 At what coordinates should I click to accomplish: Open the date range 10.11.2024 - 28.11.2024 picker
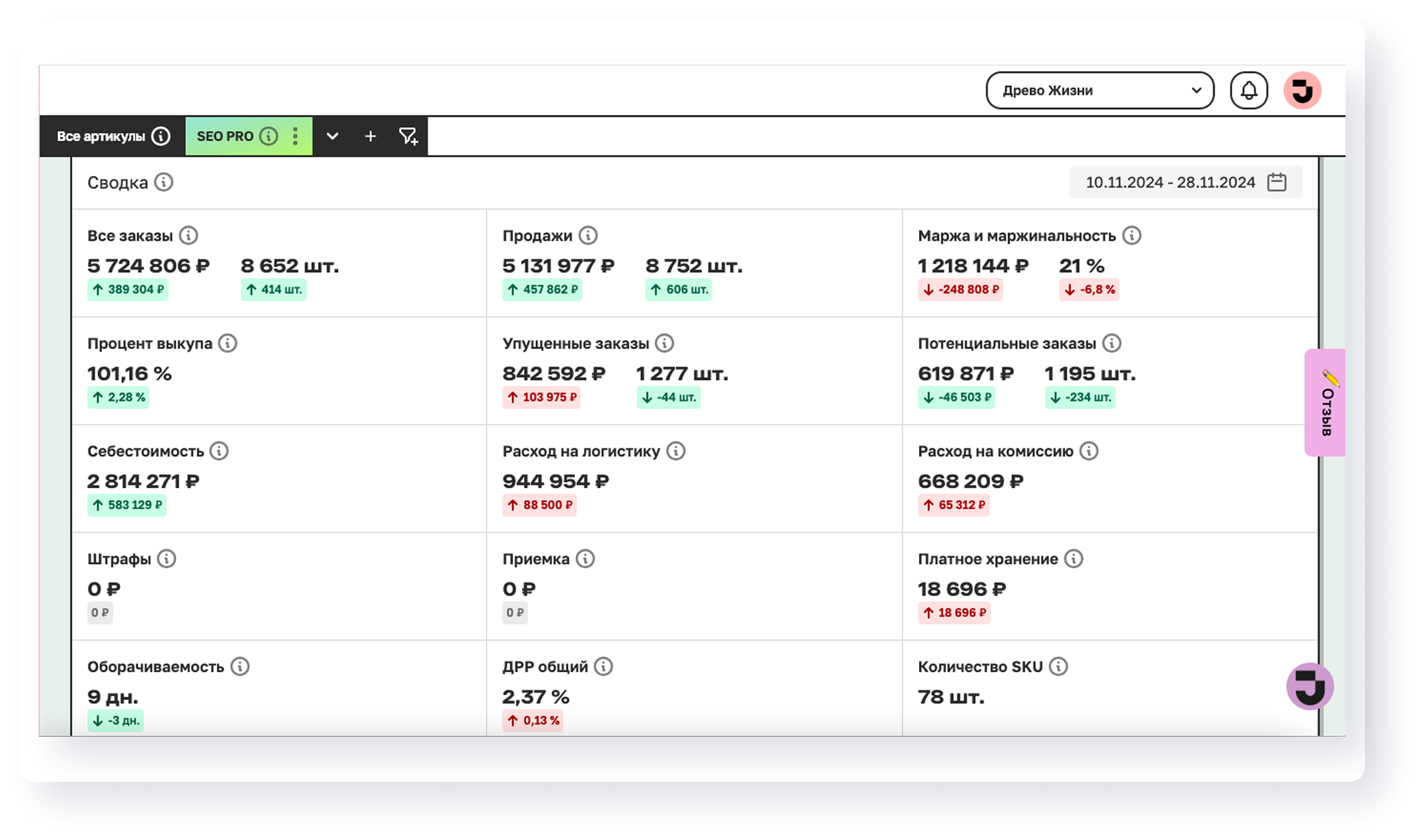(x=1186, y=183)
